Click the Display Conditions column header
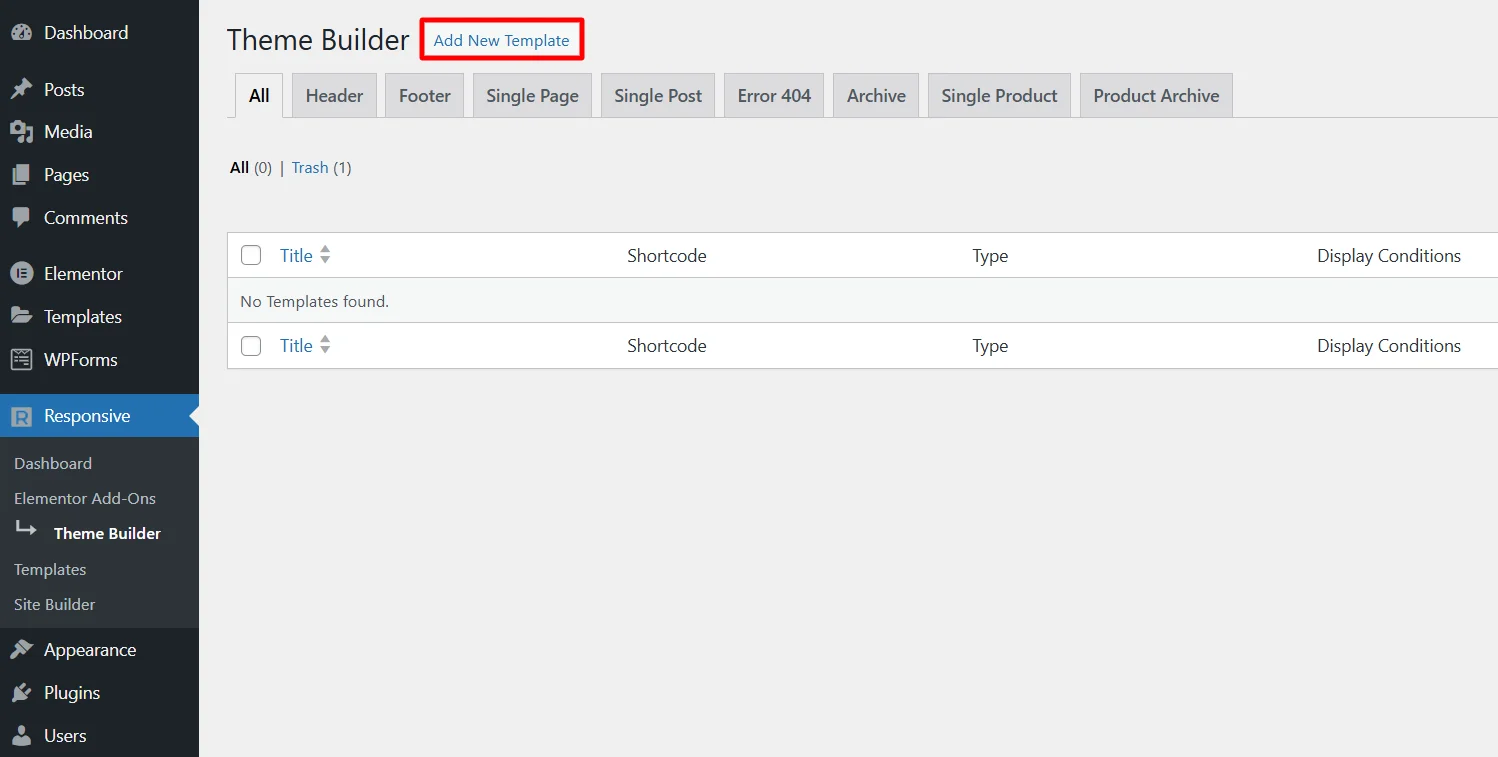 click(x=1389, y=256)
